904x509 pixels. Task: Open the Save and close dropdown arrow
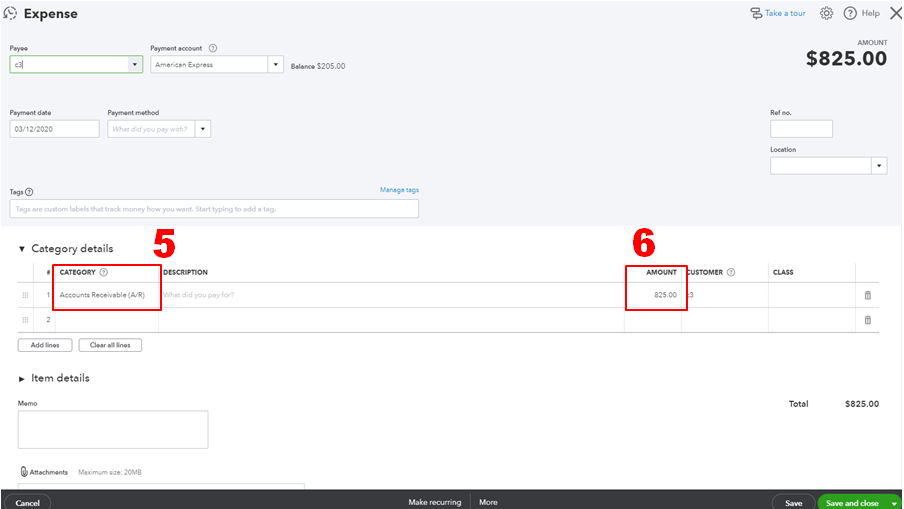[894, 503]
